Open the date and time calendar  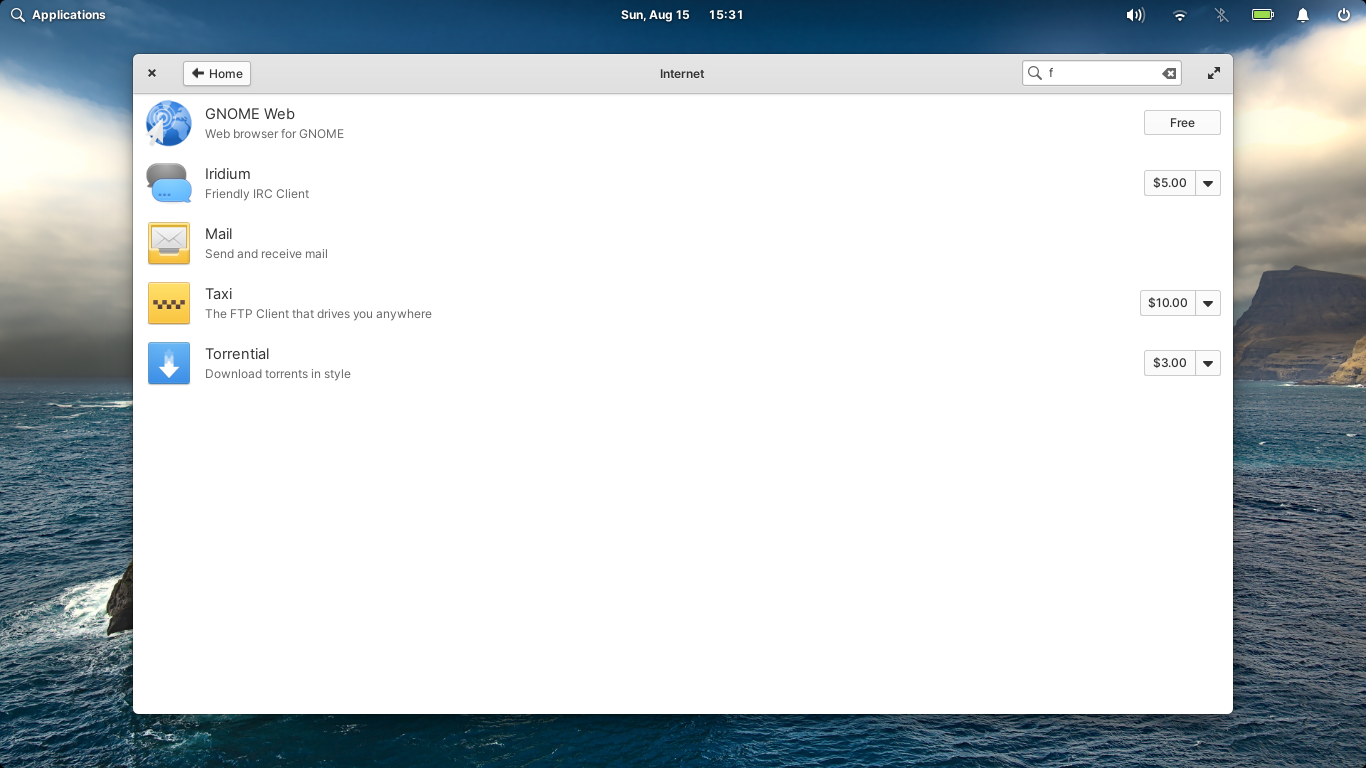(682, 15)
